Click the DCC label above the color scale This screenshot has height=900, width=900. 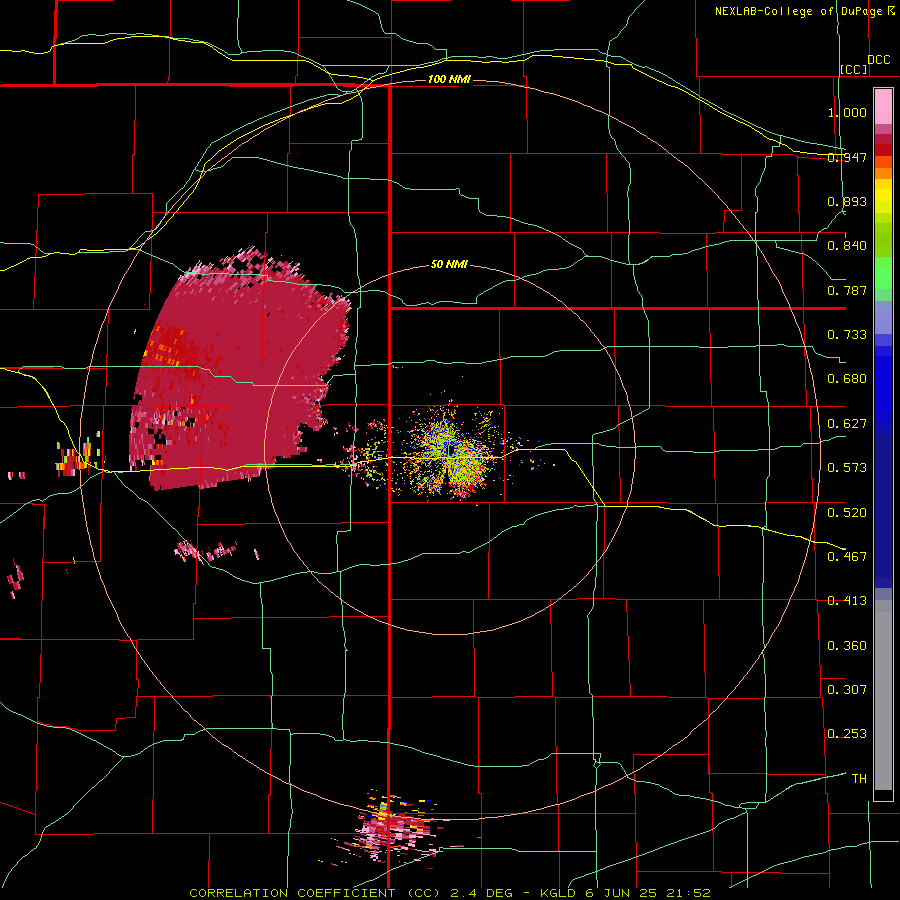[879, 60]
